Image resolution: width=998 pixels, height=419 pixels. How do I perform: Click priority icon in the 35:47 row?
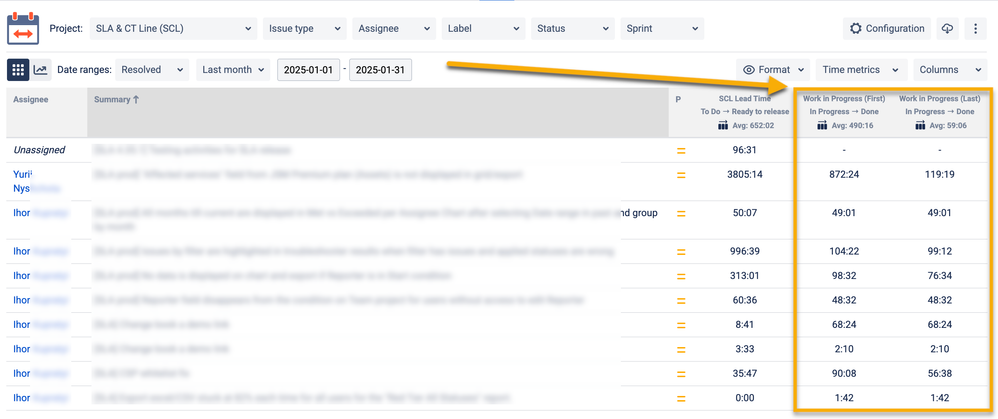pos(680,374)
